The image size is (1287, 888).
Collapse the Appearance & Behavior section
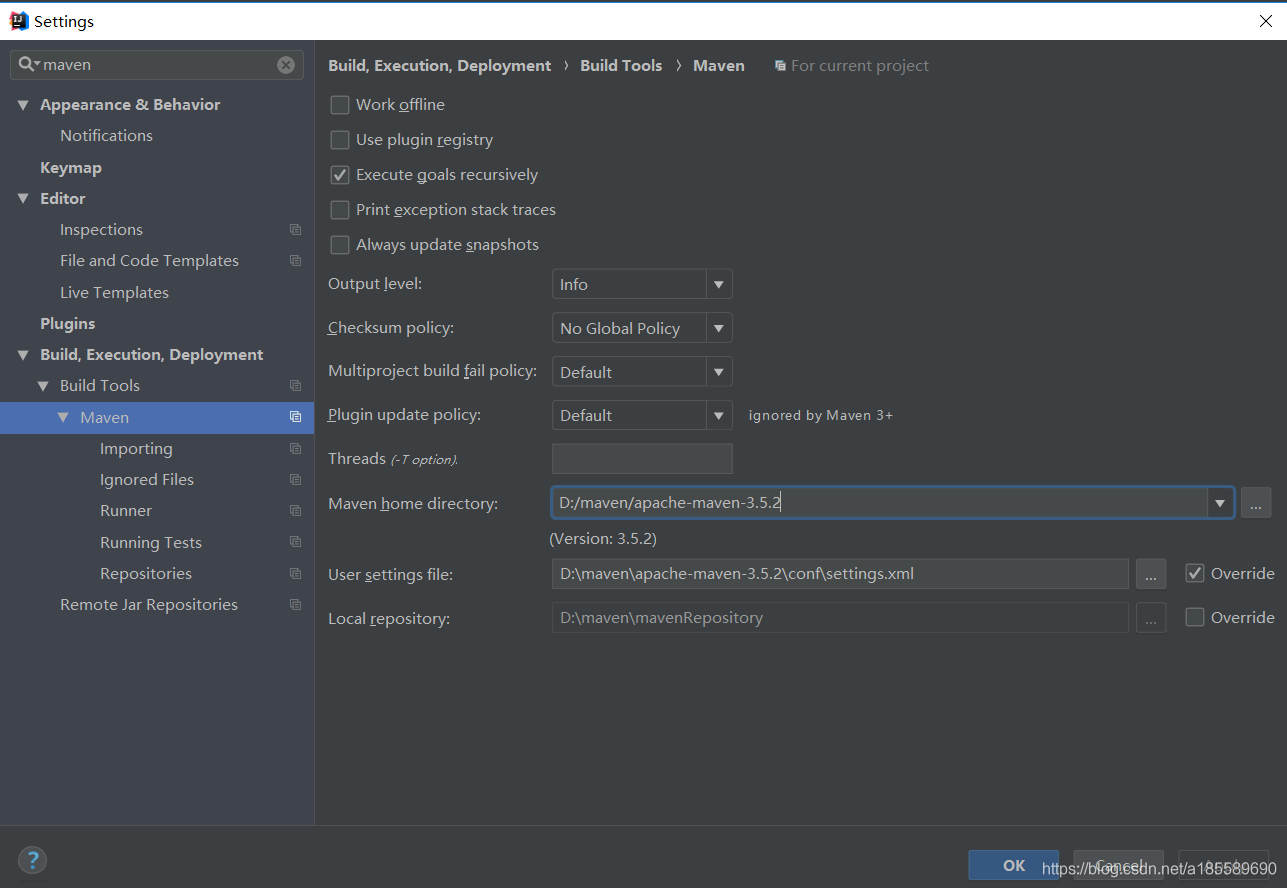pos(23,105)
